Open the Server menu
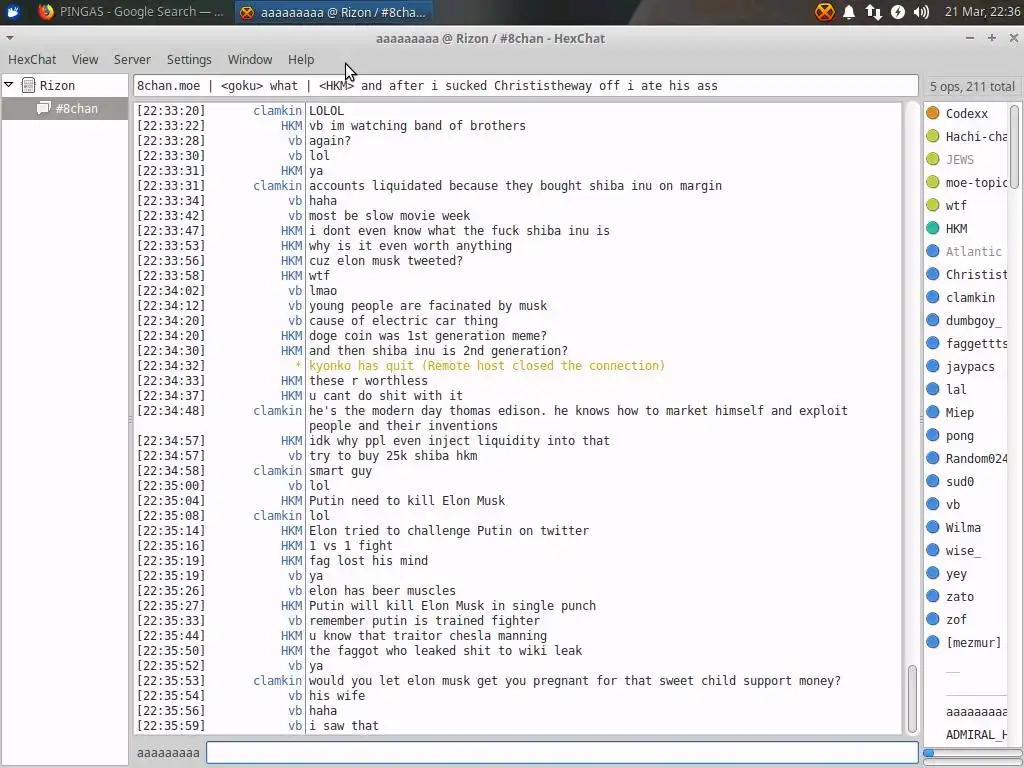 (132, 59)
